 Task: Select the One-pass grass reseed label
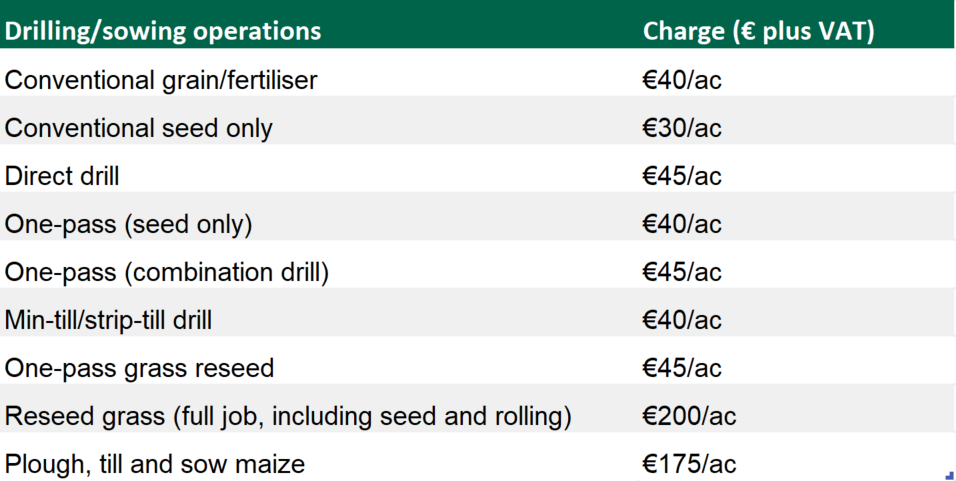coord(140,368)
